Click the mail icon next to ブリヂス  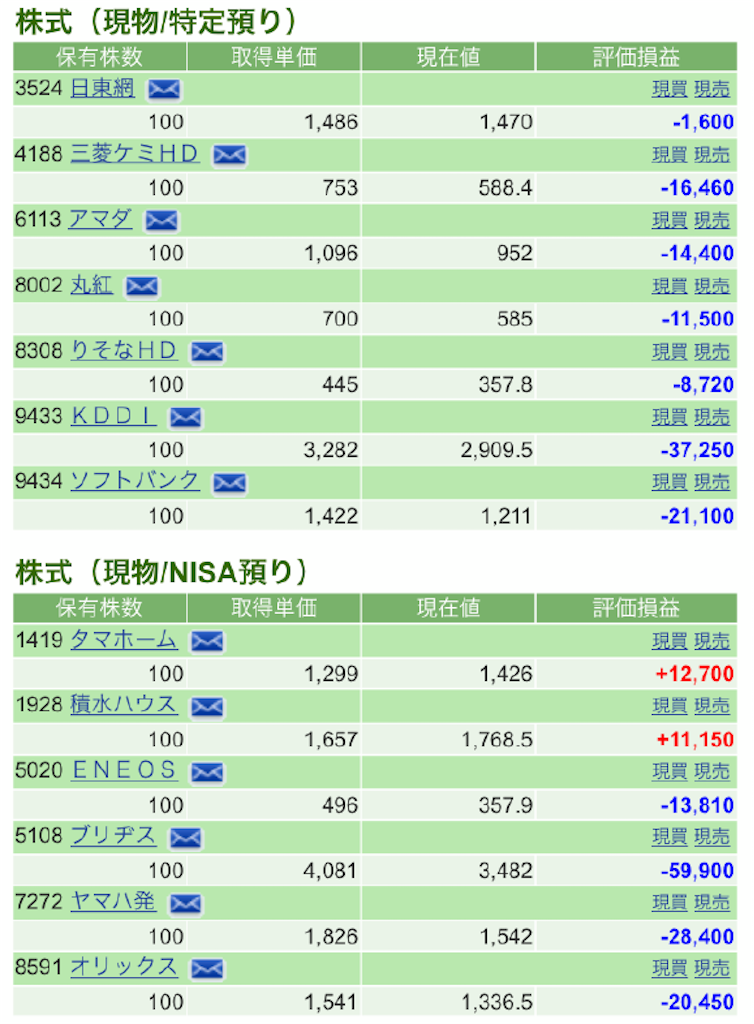coord(185,837)
